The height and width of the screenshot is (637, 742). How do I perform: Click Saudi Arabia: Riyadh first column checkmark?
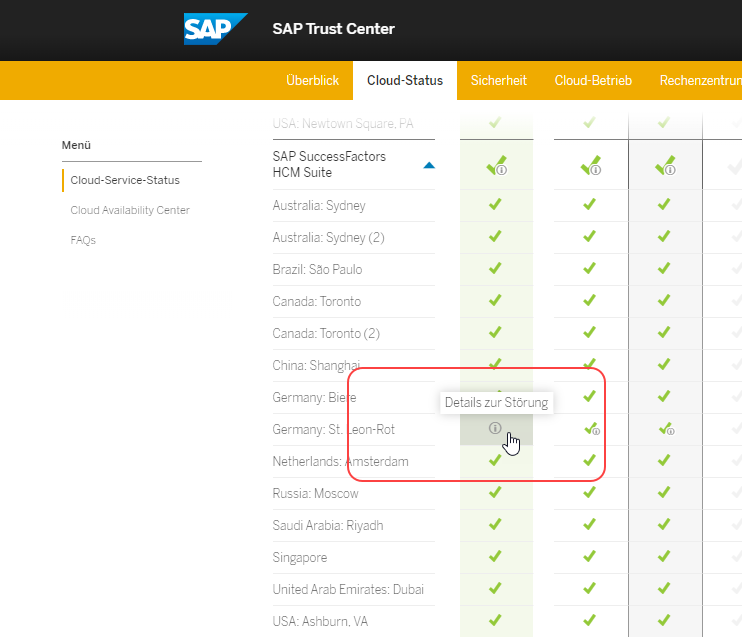point(495,524)
